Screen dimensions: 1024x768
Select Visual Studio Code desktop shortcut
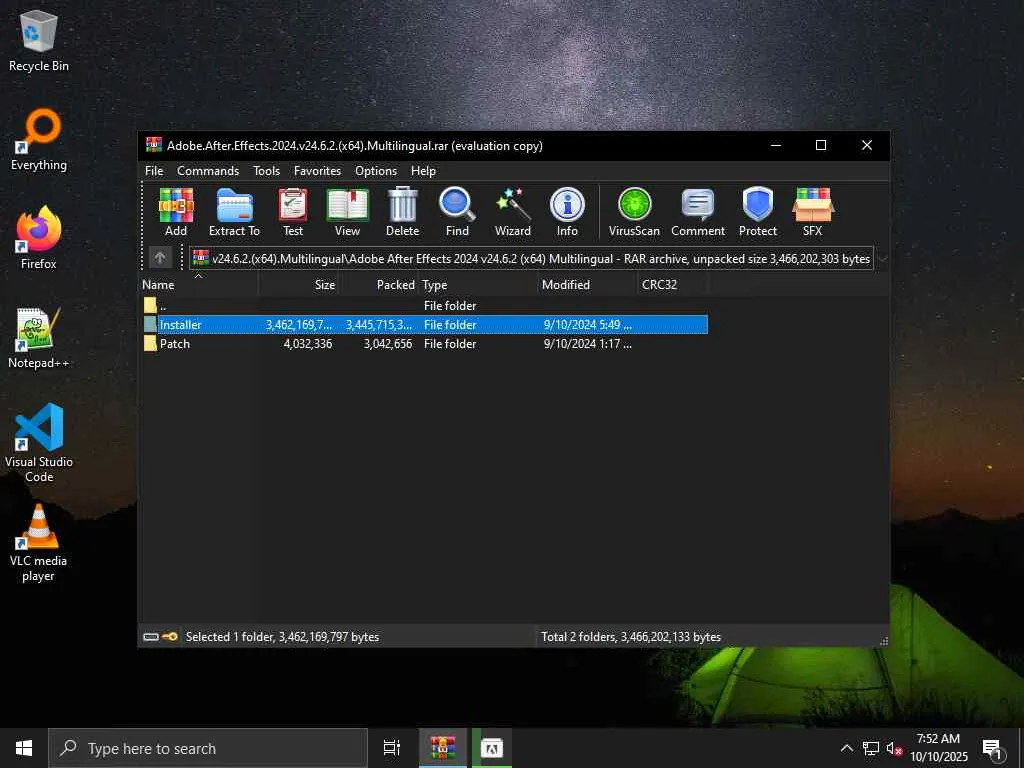tap(39, 443)
